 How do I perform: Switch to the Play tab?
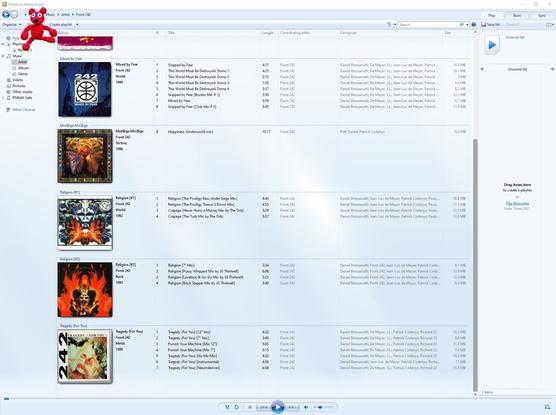point(492,15)
